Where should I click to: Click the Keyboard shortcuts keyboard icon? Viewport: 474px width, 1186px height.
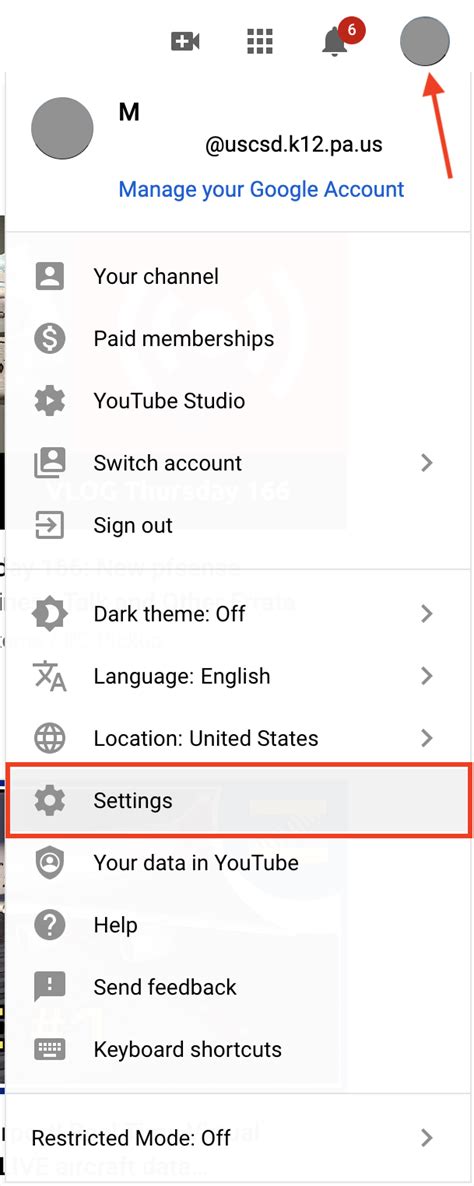[x=50, y=1049]
